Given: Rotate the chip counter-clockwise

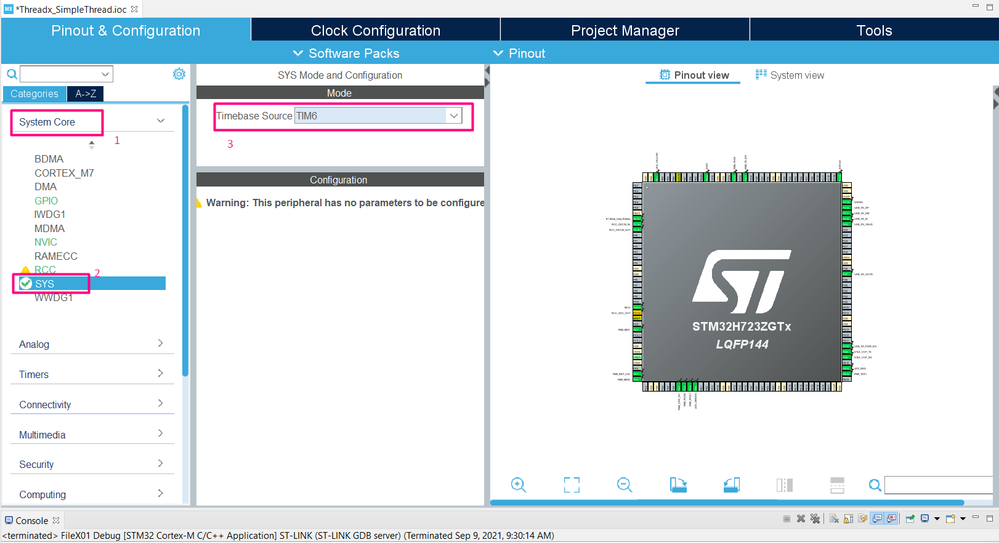Looking at the screenshot, I should [x=731, y=485].
